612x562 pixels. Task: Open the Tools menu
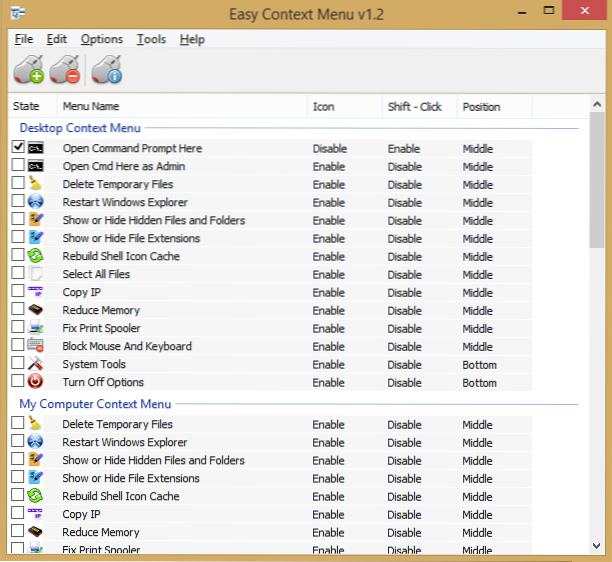[x=151, y=39]
